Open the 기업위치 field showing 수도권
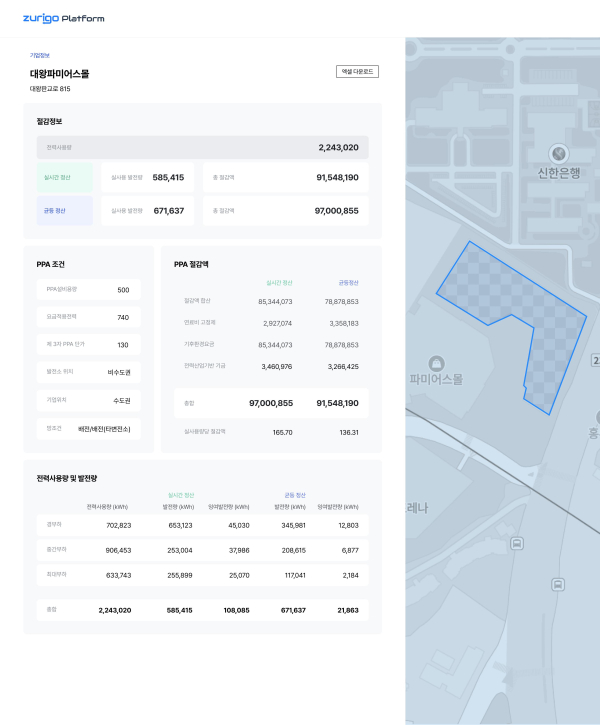Image resolution: width=600 pixels, height=725 pixels. (x=88, y=400)
